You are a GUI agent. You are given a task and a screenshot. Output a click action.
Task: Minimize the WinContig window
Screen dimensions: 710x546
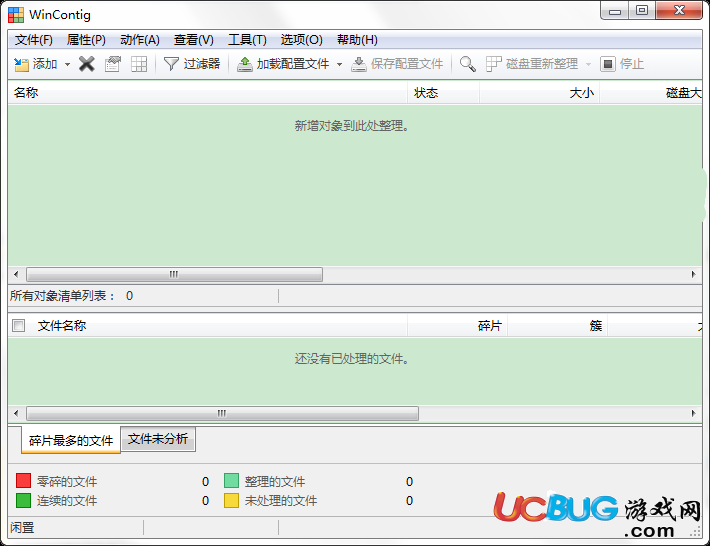(615, 11)
